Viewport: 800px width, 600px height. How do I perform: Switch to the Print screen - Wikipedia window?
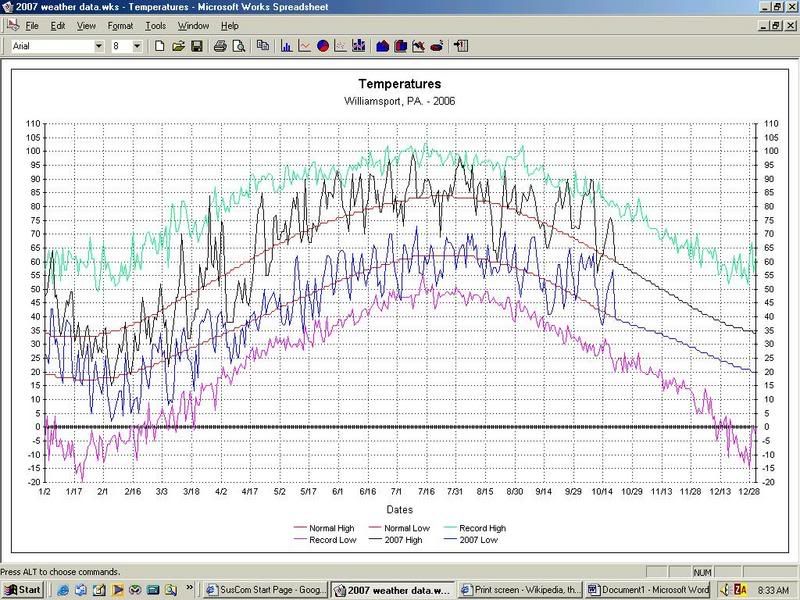click(x=520, y=590)
